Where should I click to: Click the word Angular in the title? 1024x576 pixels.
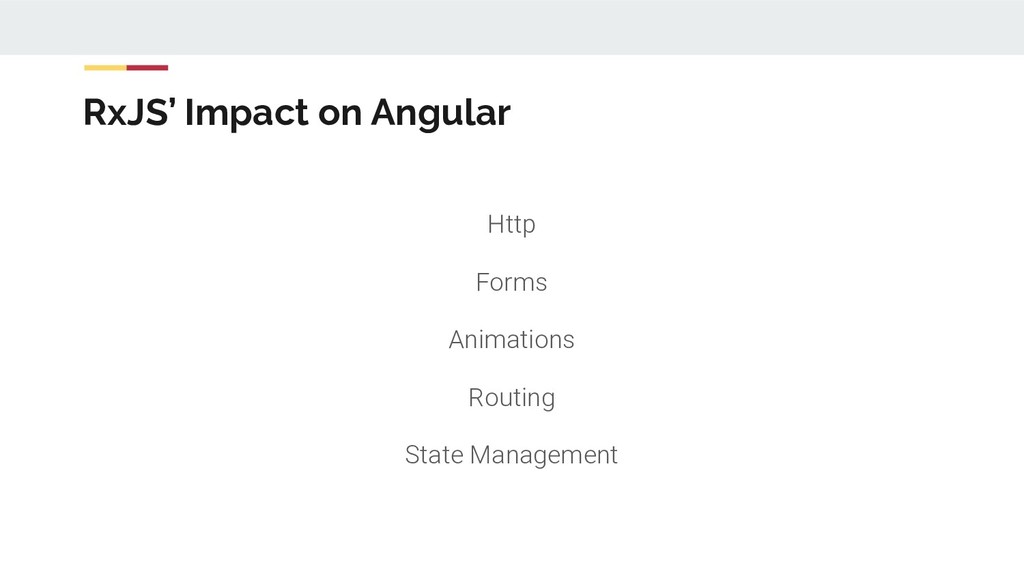tap(440, 113)
